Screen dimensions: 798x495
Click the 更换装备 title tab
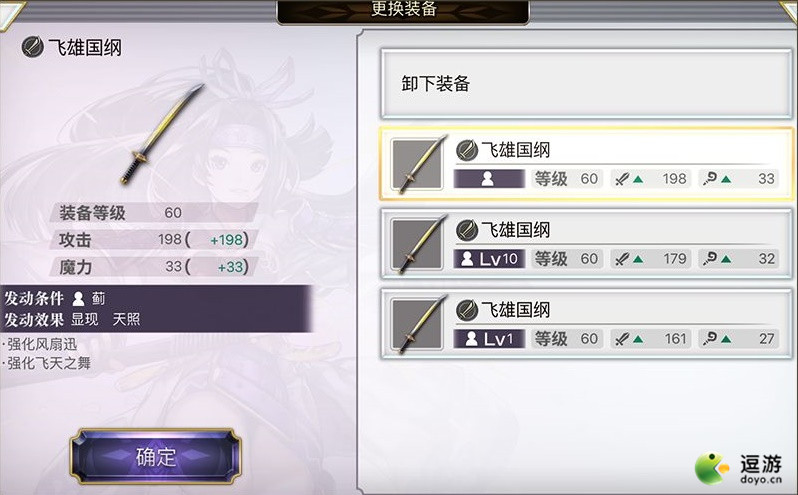pos(403,10)
